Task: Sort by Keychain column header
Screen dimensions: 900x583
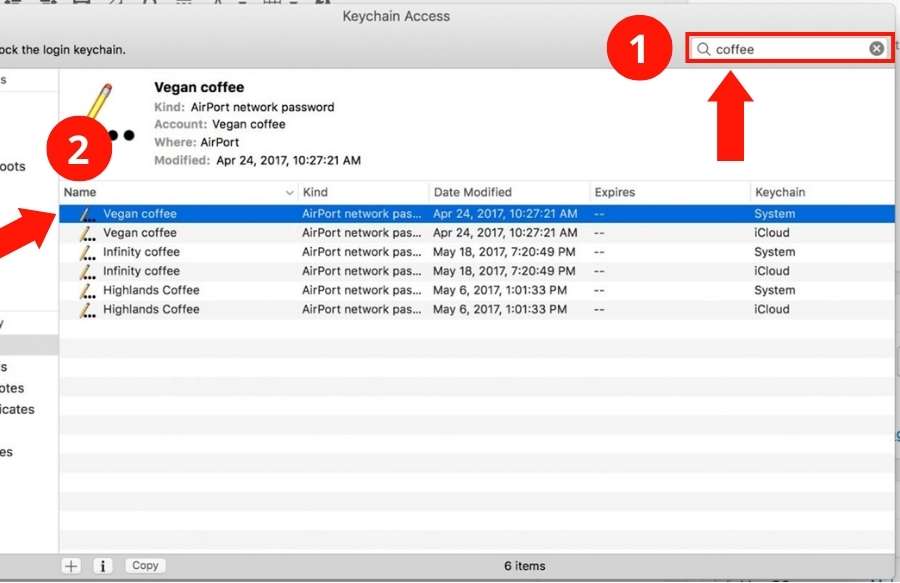Action: tap(780, 192)
